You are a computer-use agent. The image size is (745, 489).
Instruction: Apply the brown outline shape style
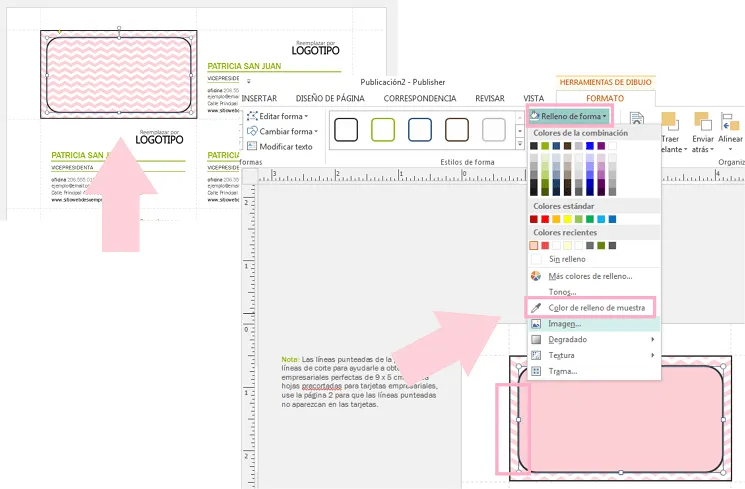(457, 130)
